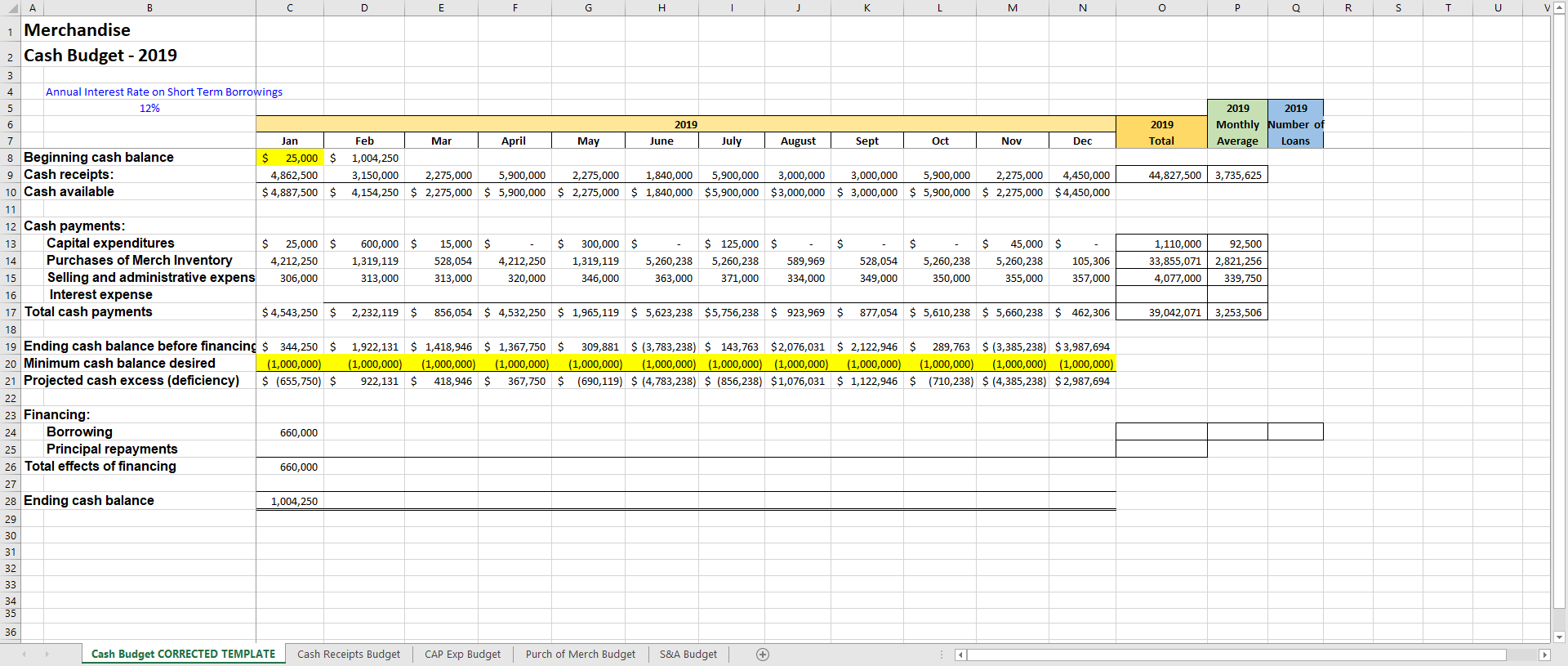Select the Nov projected deficiency (4,385,238) cell
This screenshot has width=1568, height=666.
tap(1013, 381)
